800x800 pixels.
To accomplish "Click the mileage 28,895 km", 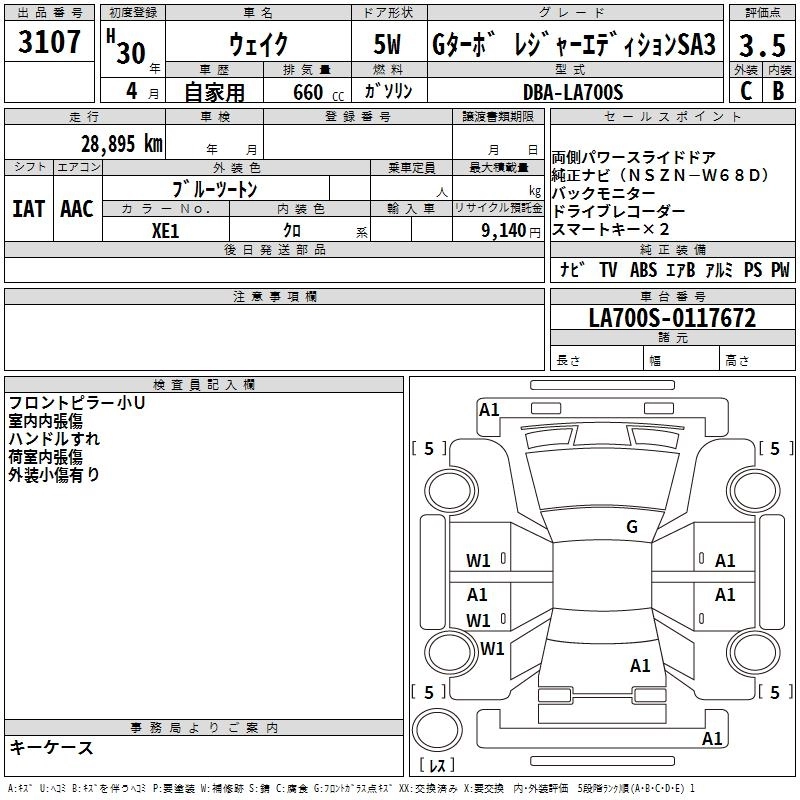I will 121,144.
